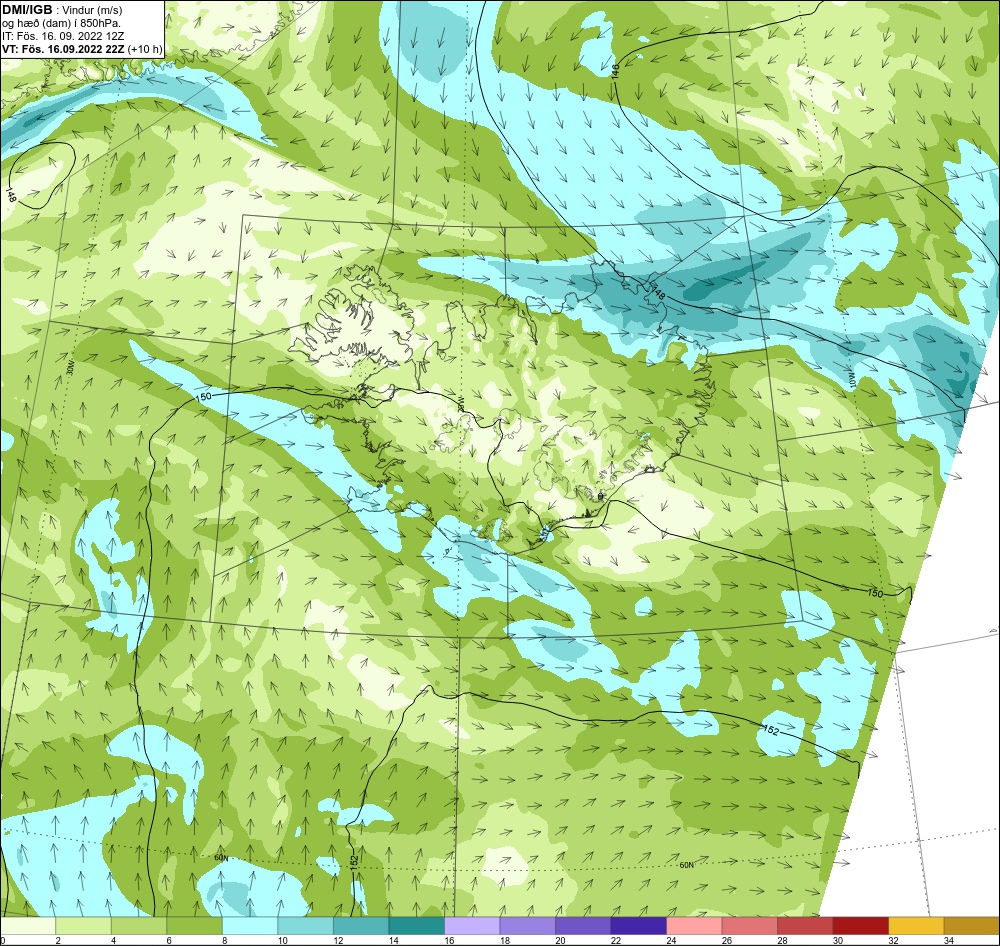1000x946 pixels.
Task: Click the 6–8 m/s green legend swatch
Action: 195,925
